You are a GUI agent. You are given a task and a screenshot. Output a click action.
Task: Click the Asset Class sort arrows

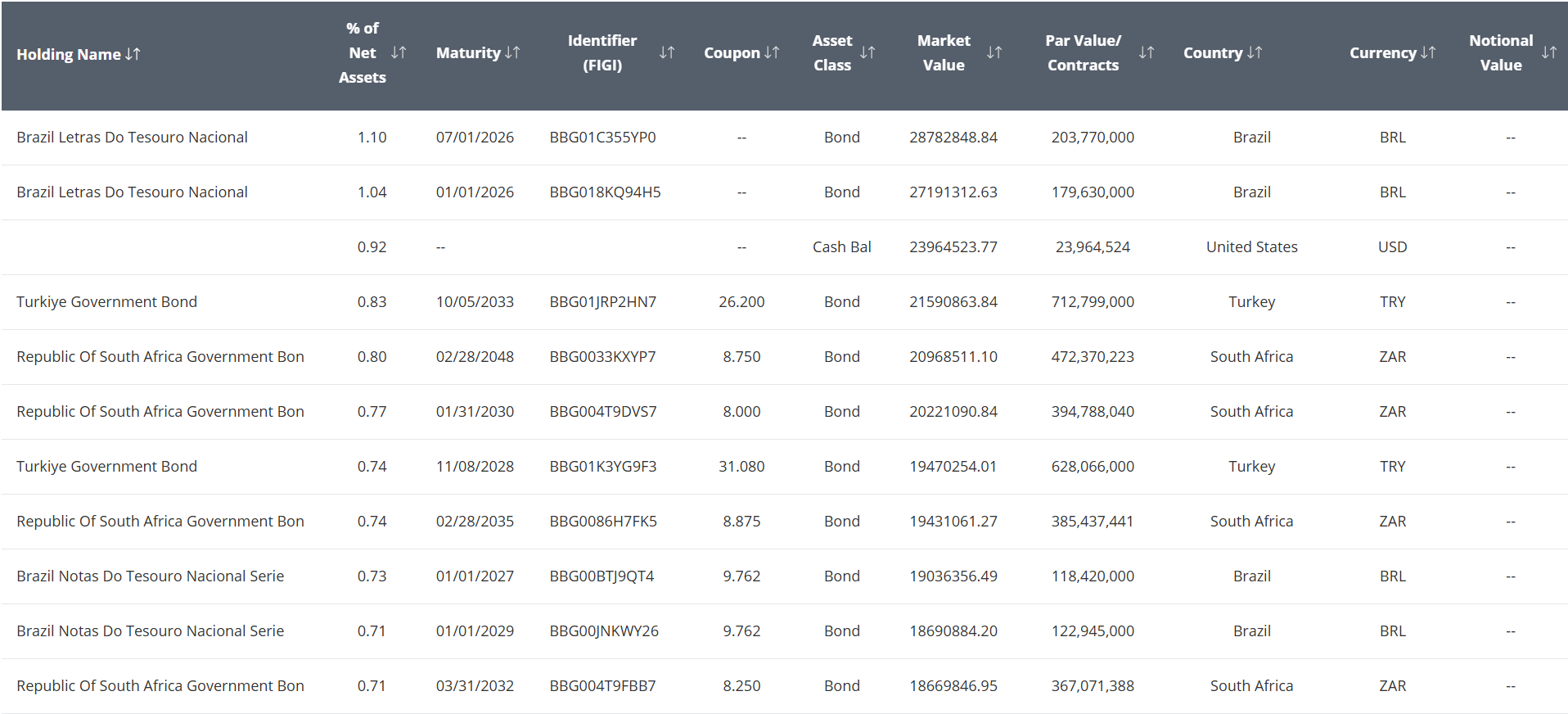(867, 52)
